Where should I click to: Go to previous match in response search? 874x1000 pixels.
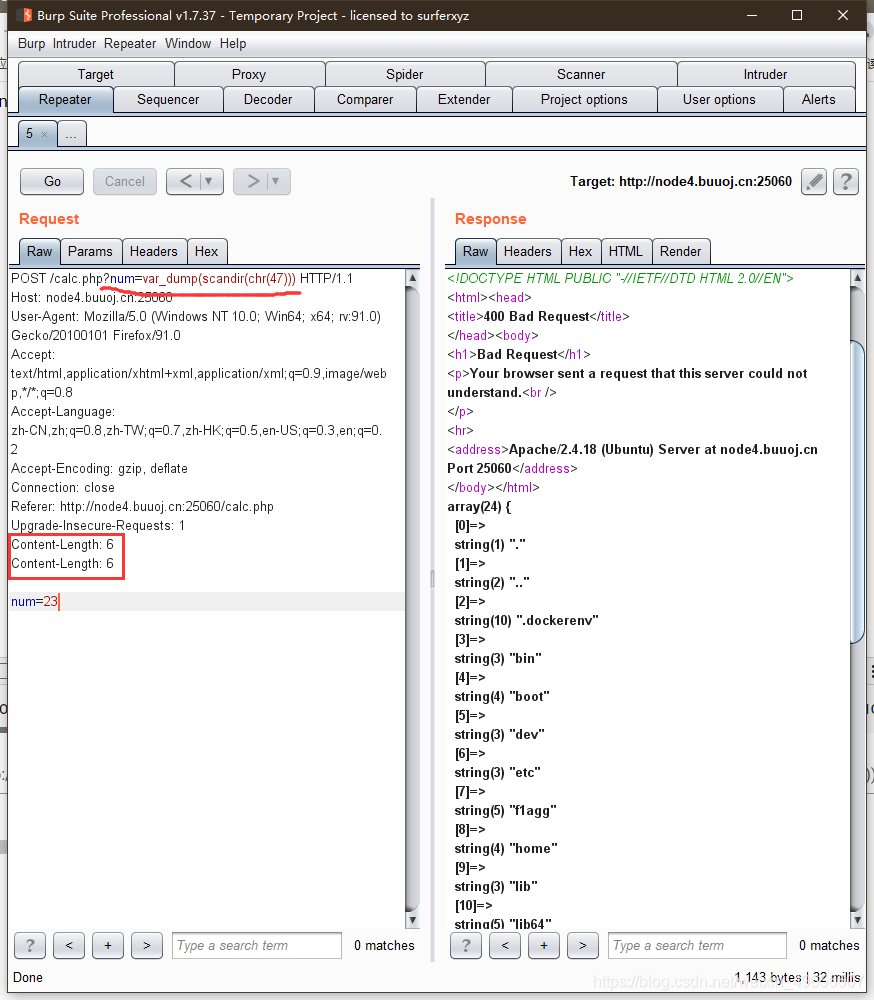pyautogui.click(x=505, y=945)
